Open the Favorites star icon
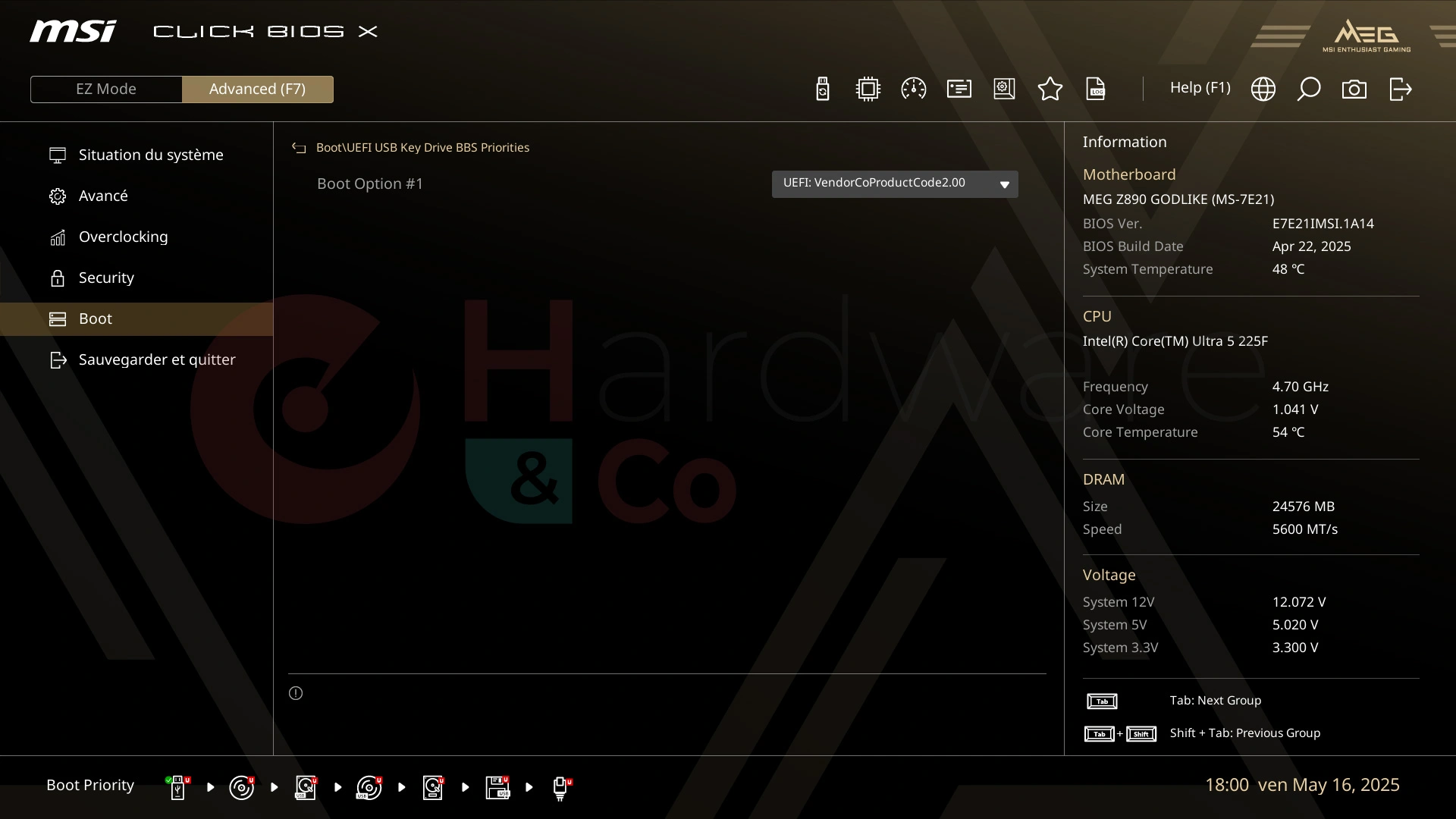Screen dimensions: 1456x819 (1050, 89)
